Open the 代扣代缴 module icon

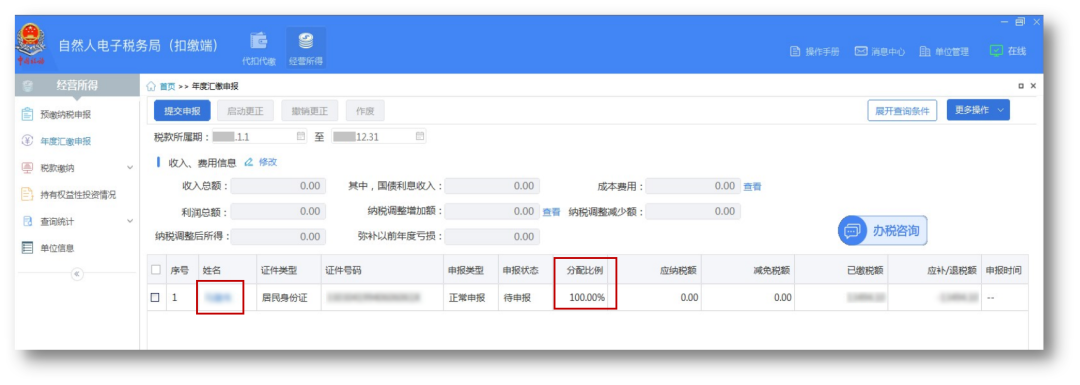tap(258, 48)
